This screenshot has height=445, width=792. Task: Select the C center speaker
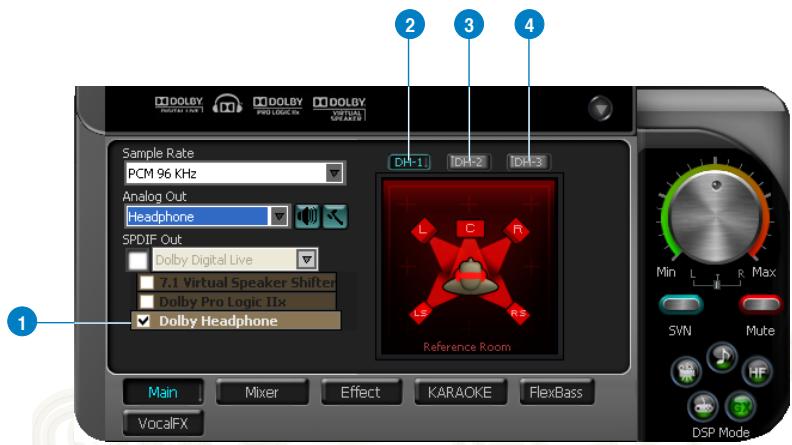pos(470,228)
